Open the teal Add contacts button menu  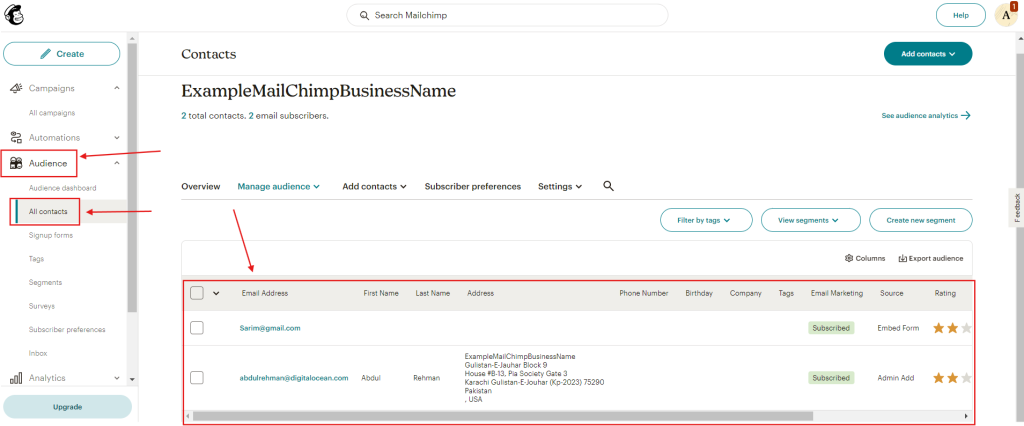(x=928, y=54)
